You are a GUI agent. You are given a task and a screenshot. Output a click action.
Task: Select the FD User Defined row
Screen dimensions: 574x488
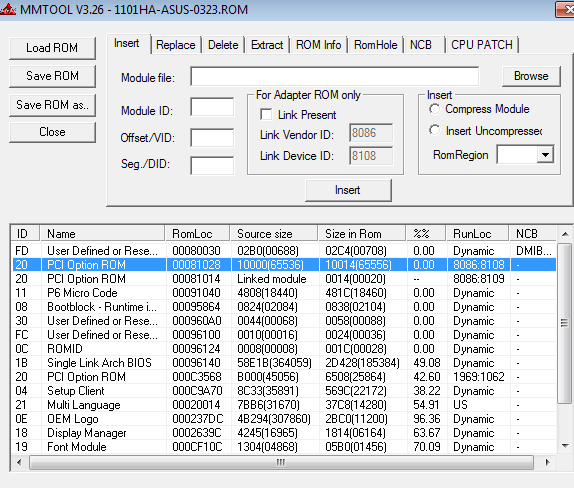(x=284, y=251)
